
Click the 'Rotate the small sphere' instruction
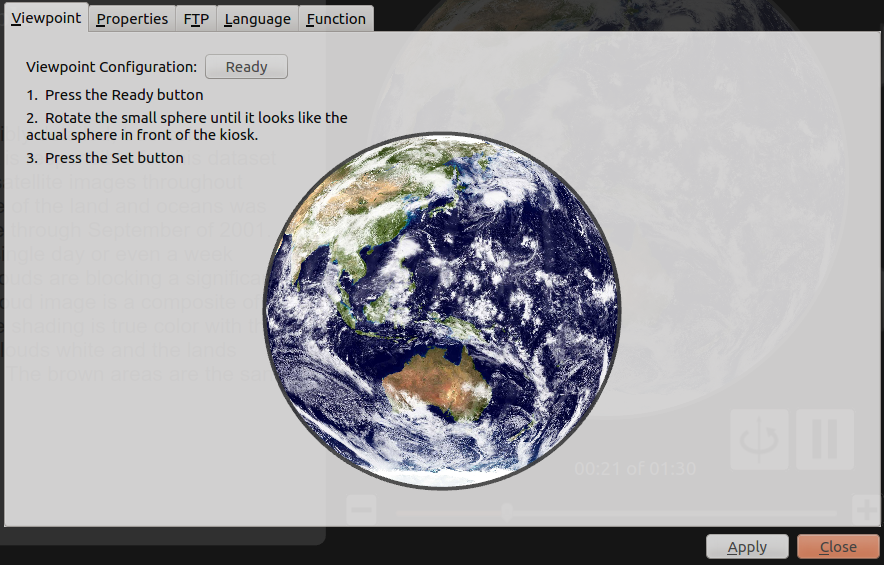[x=187, y=126]
